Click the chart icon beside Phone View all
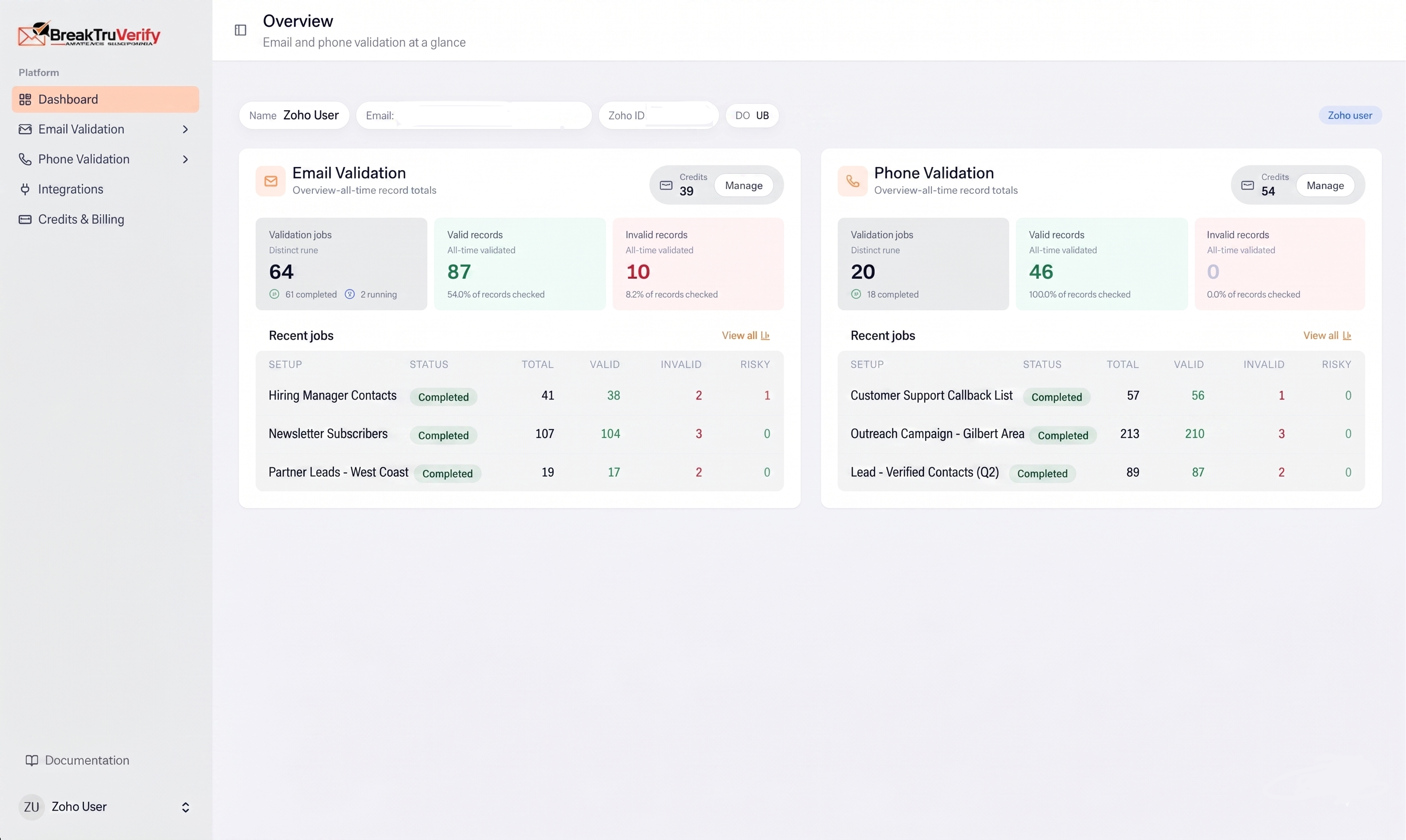 pos(1347,335)
